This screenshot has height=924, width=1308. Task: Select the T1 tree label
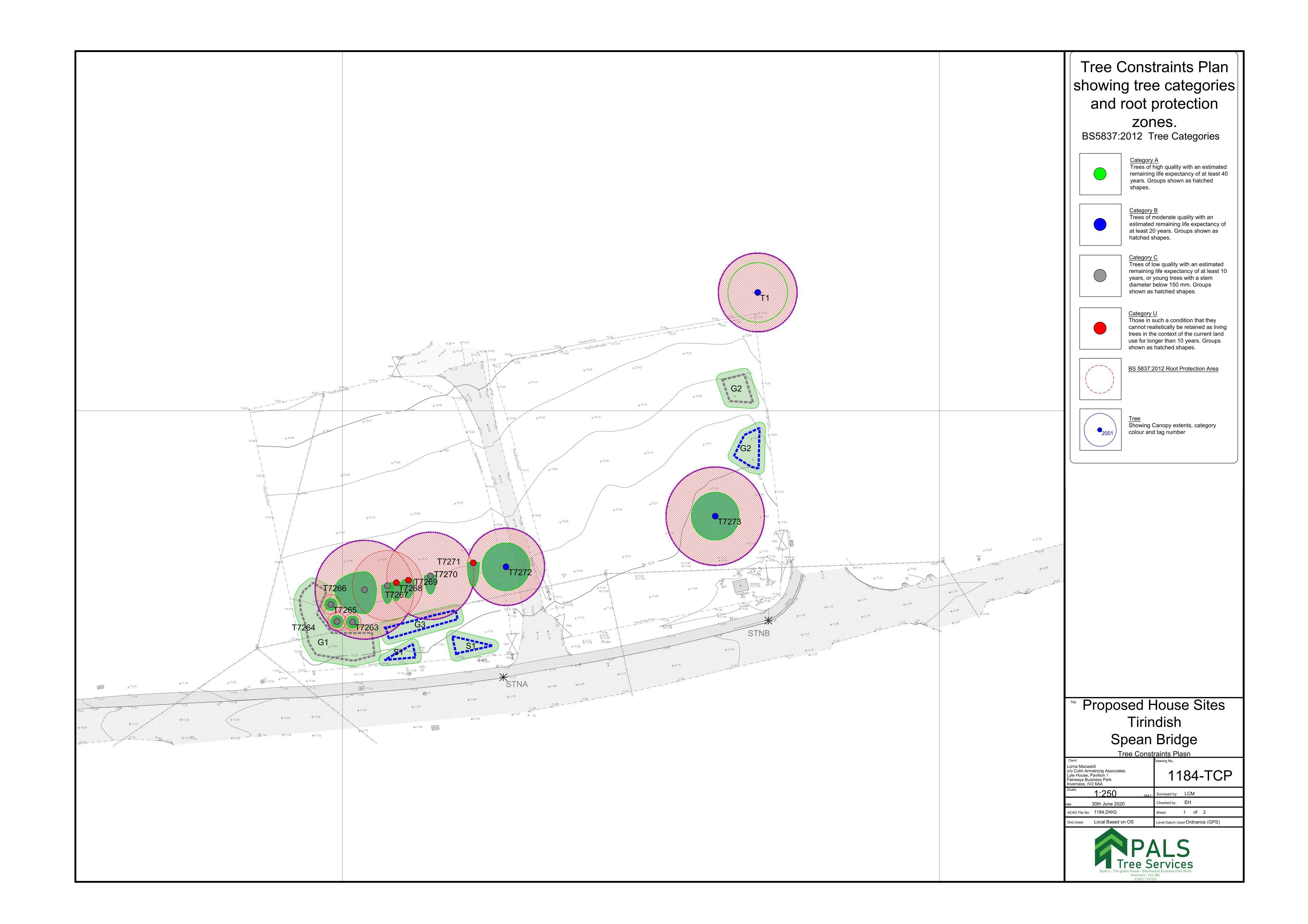click(765, 298)
